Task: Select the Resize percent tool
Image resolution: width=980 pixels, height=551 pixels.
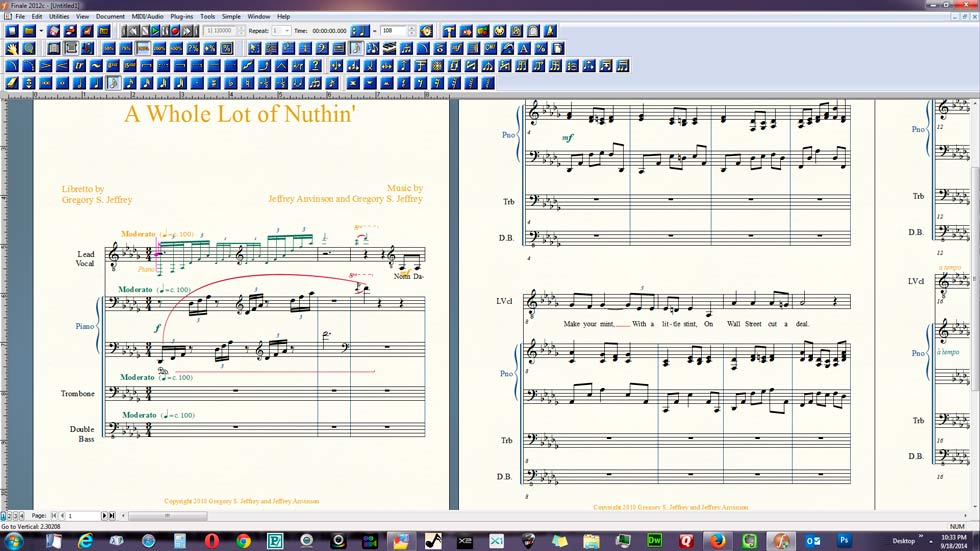Action: 541,48
